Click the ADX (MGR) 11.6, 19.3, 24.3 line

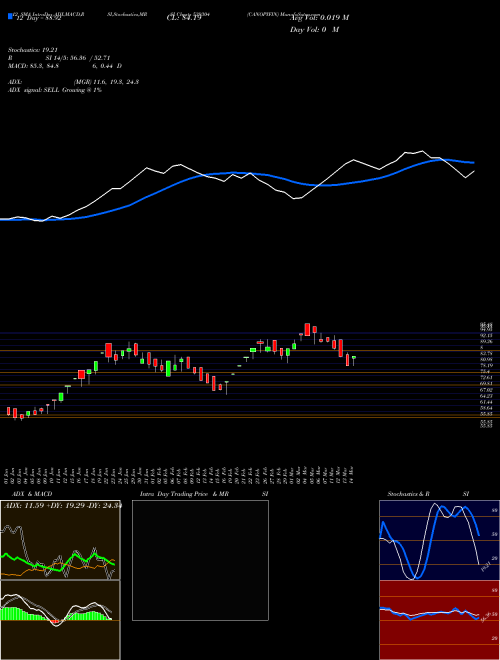click(x=74, y=82)
